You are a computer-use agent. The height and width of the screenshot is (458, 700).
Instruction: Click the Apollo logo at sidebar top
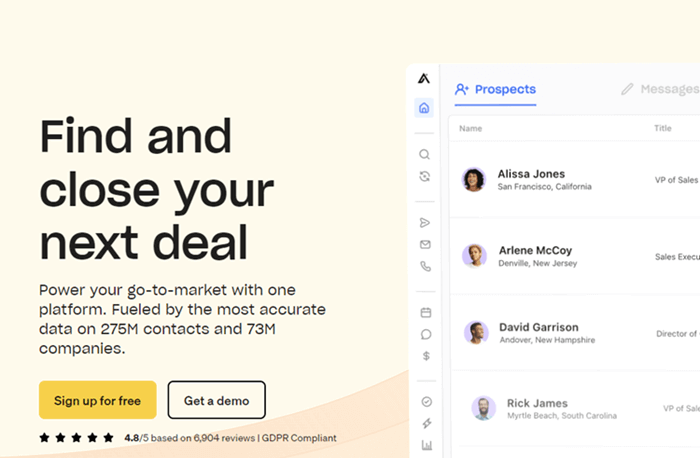pos(424,80)
